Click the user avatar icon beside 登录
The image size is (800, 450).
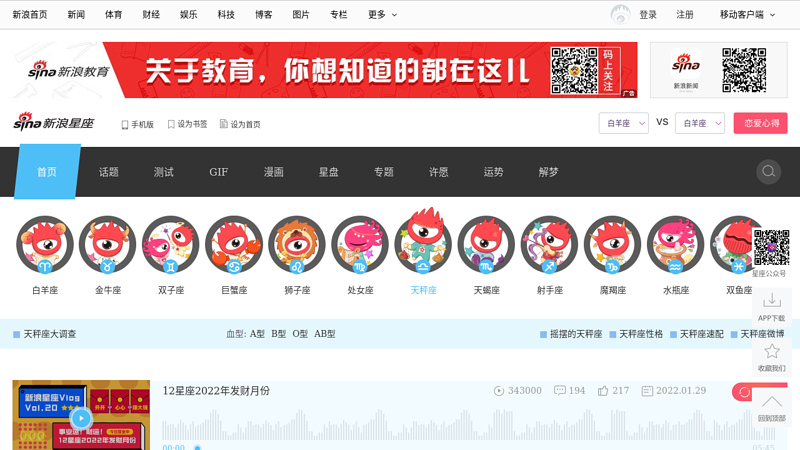click(620, 14)
